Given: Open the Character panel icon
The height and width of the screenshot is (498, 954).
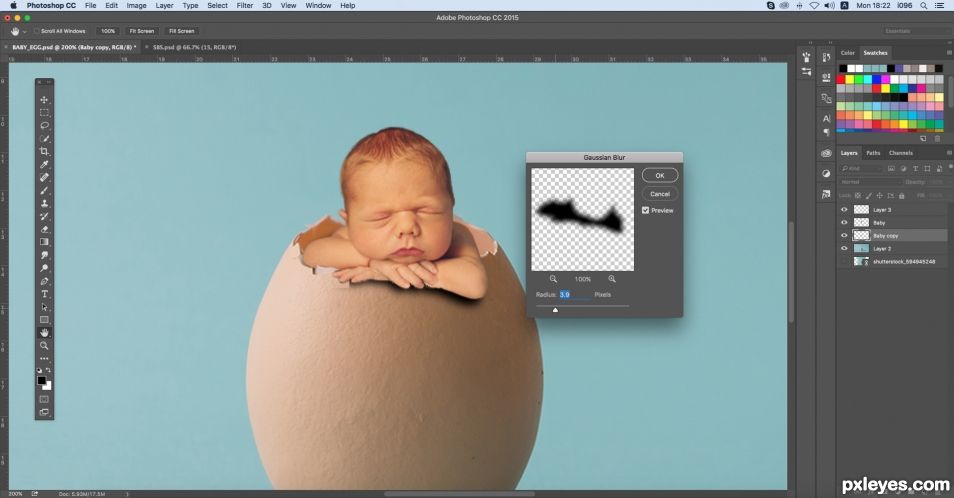Looking at the screenshot, I should (826, 118).
